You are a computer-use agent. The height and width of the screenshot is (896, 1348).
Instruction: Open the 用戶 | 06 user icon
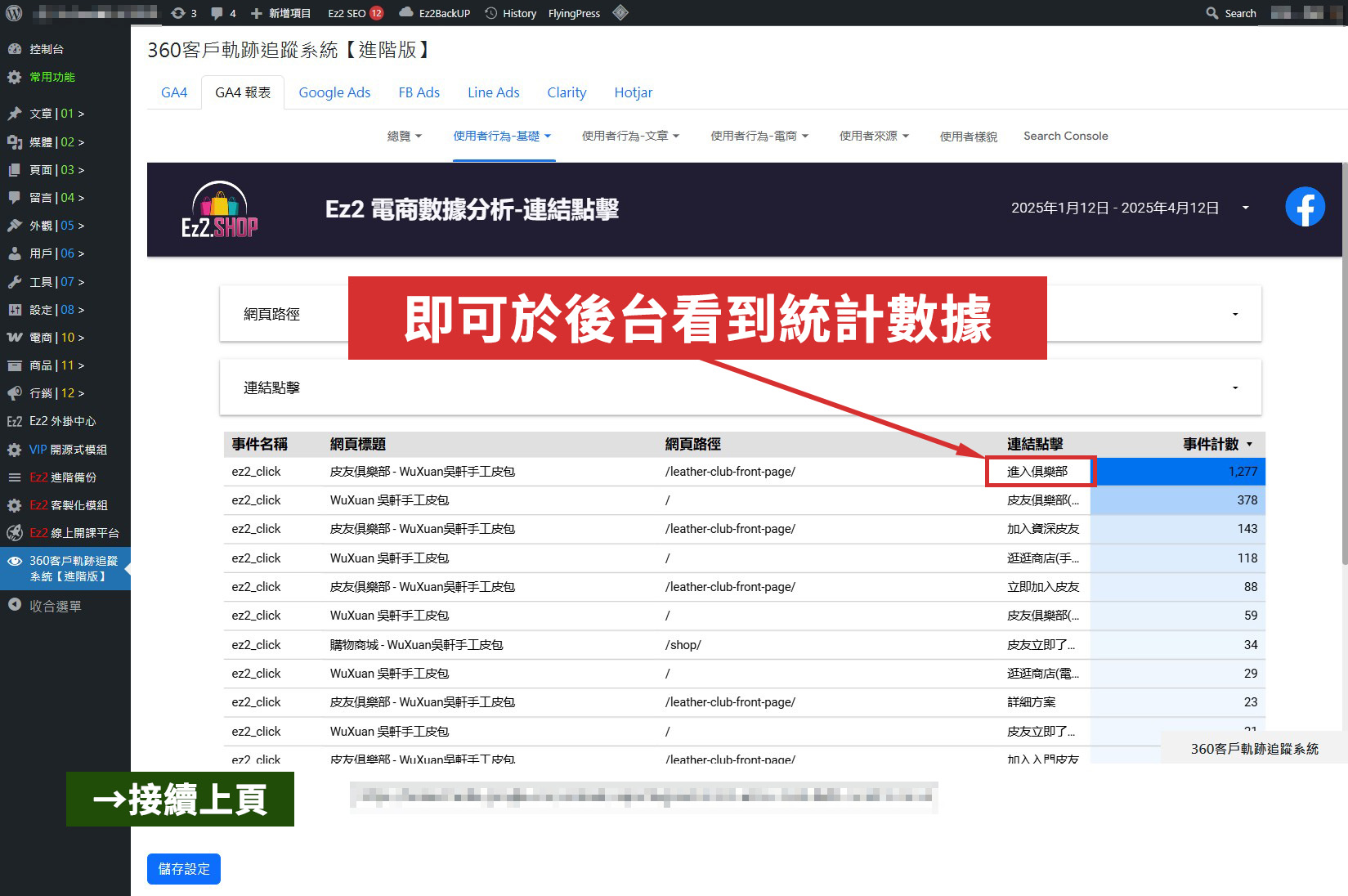pyautogui.click(x=15, y=253)
